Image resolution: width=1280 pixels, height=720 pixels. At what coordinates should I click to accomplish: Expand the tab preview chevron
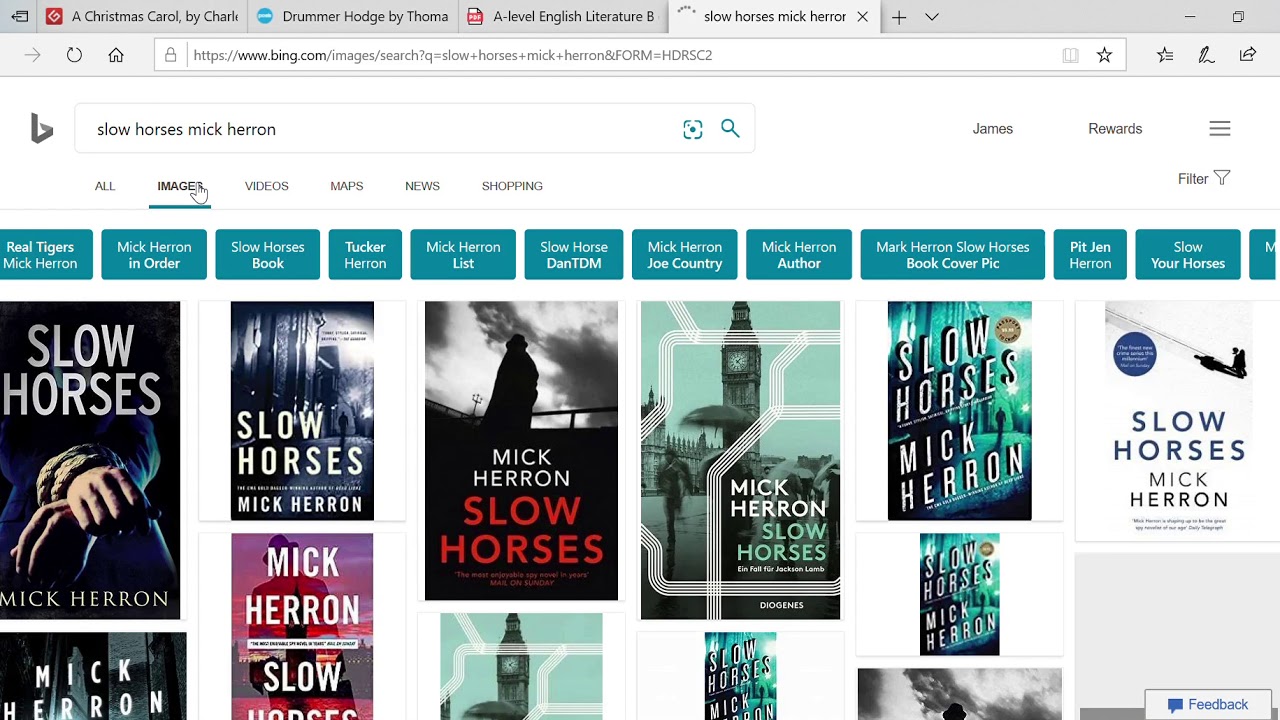(x=932, y=17)
